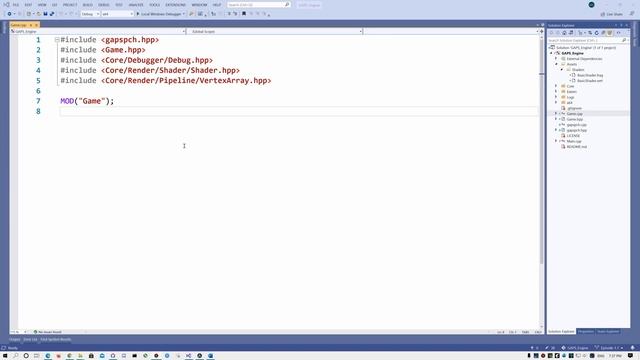Click the bookmark toolbar icon
Viewport: 640px width, 360px height.
(244, 14)
